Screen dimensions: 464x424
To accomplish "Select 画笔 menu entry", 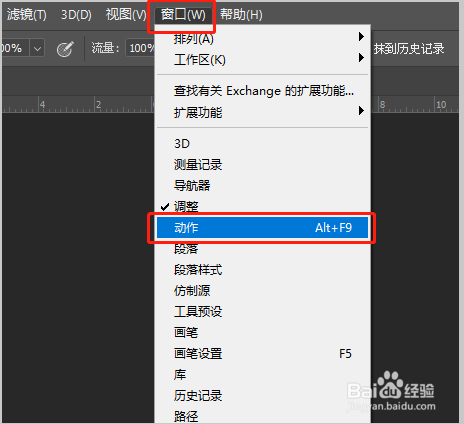I will [263, 333].
